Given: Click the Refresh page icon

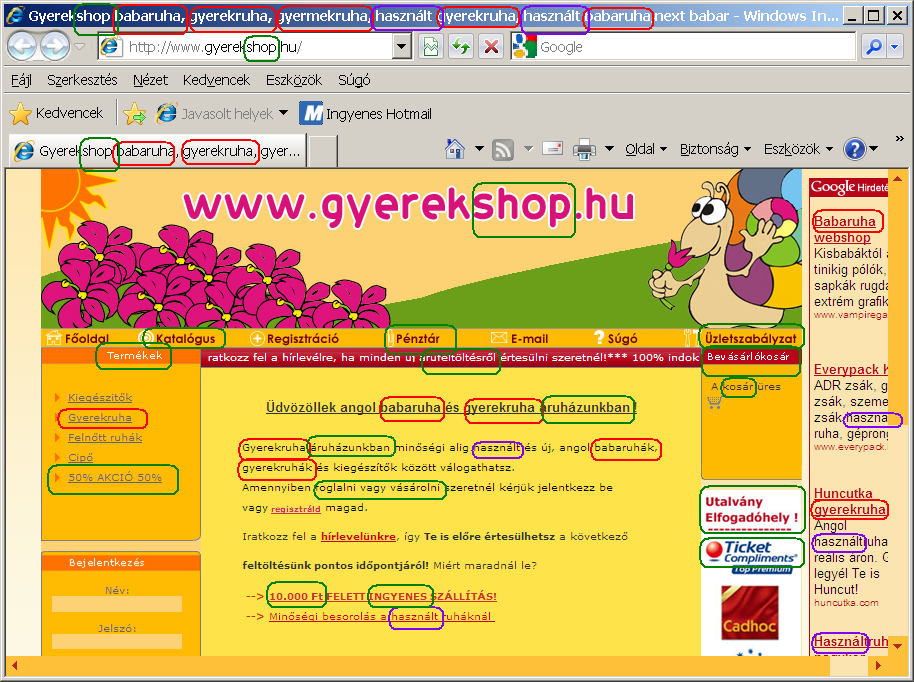Looking at the screenshot, I should 461,47.
